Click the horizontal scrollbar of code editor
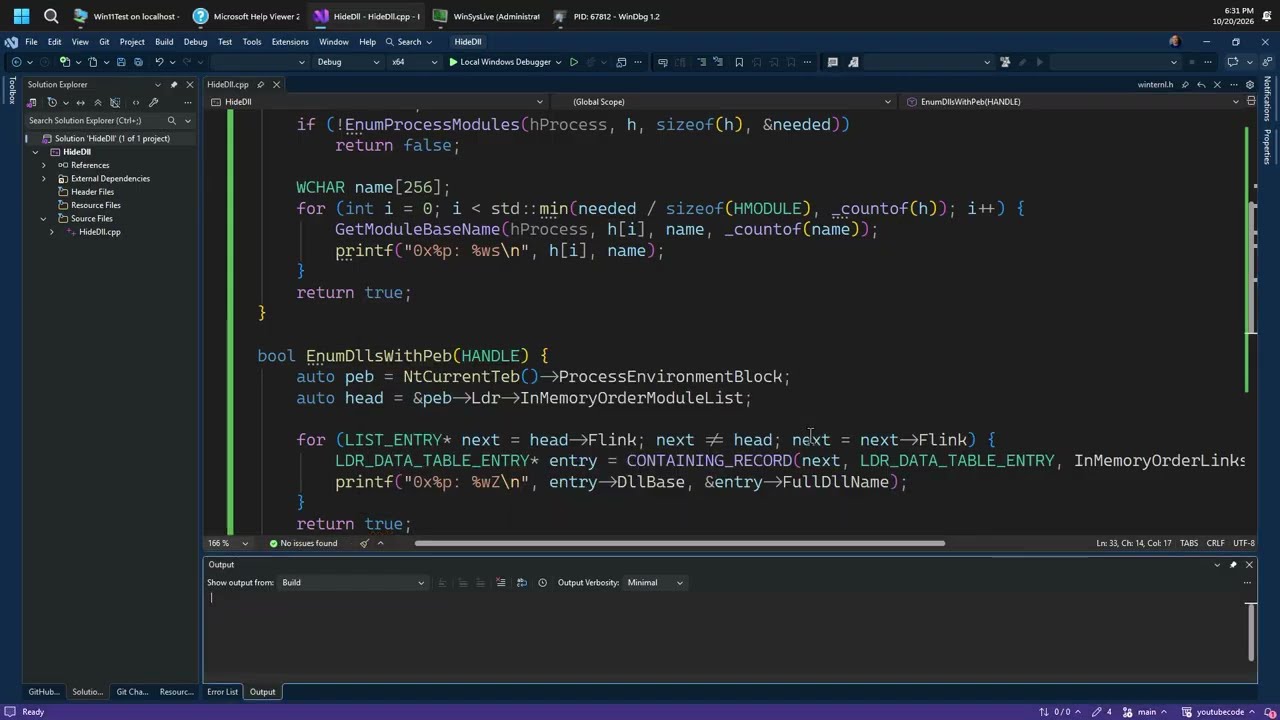This screenshot has height=720, width=1280. pyautogui.click(x=679, y=543)
